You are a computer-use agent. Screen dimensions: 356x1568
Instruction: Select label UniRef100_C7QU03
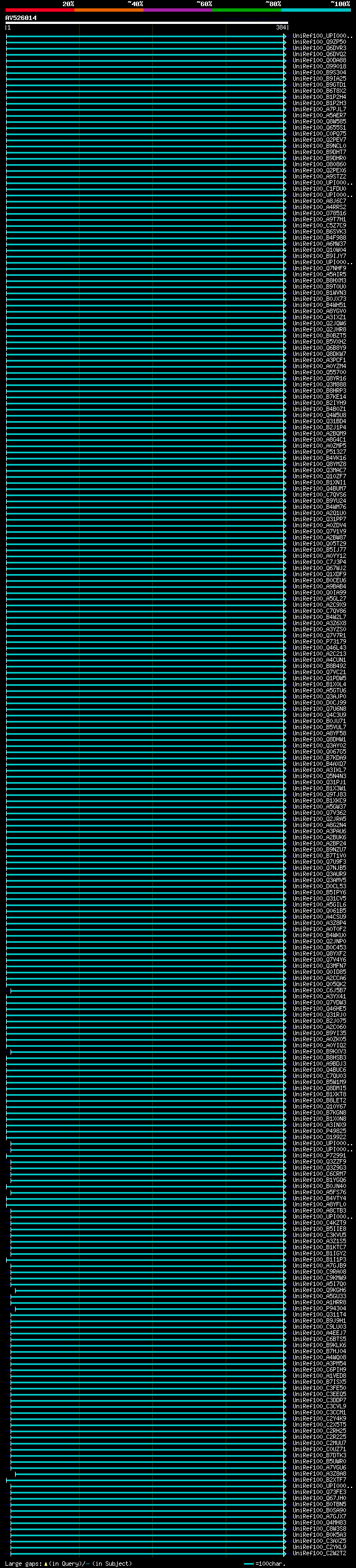[319, 1077]
